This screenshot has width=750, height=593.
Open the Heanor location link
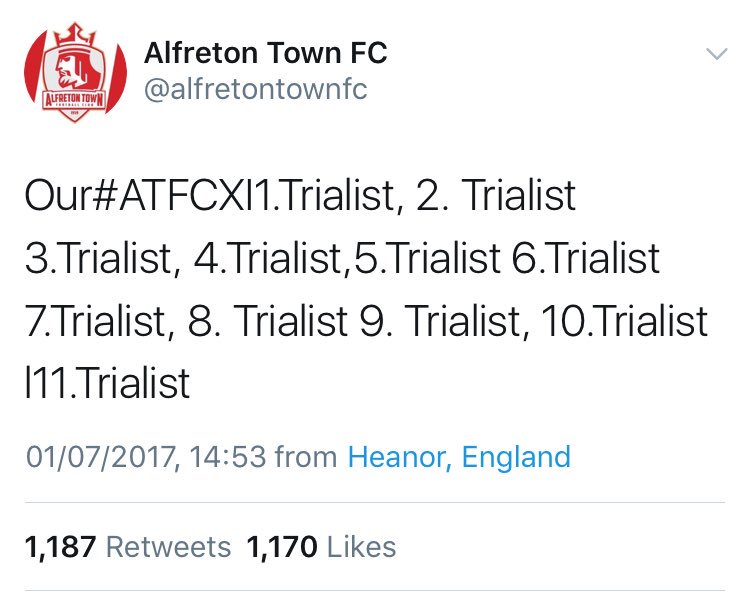coord(399,457)
